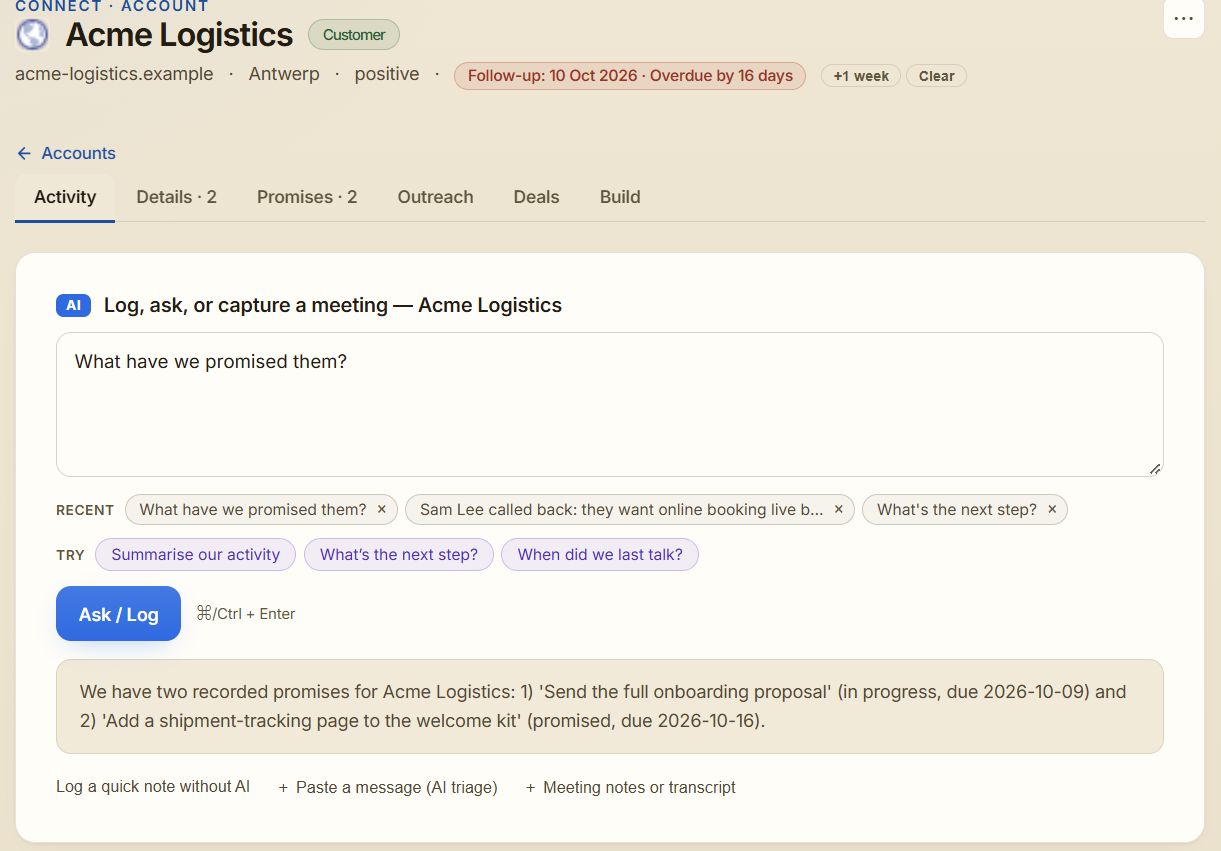Focus the AI question text box

pyautogui.click(x=610, y=404)
